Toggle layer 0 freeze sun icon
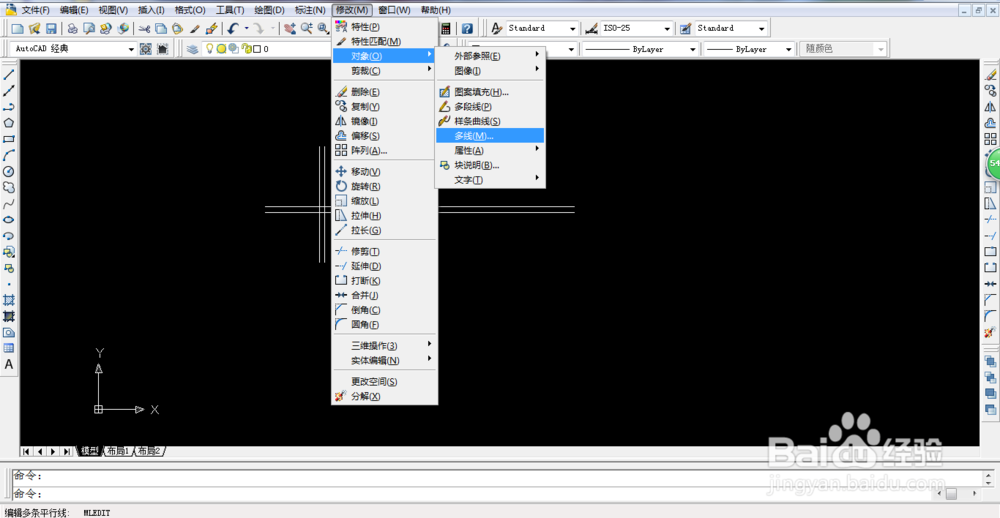 221,48
